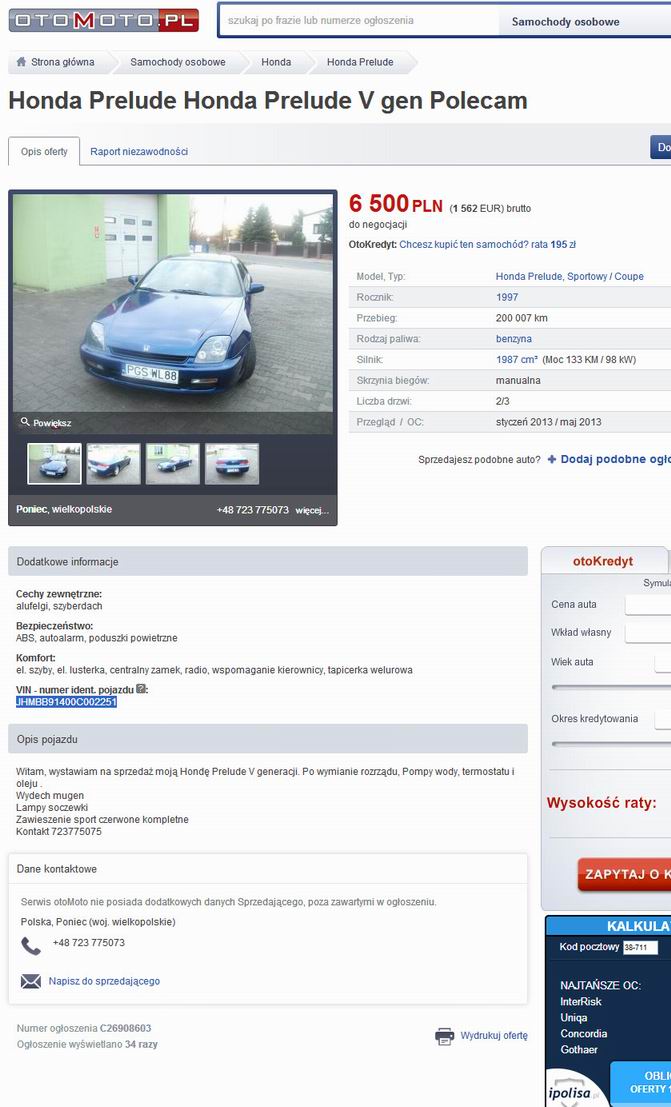
Task: Click the VIN help question-mark icon
Action: 141,688
